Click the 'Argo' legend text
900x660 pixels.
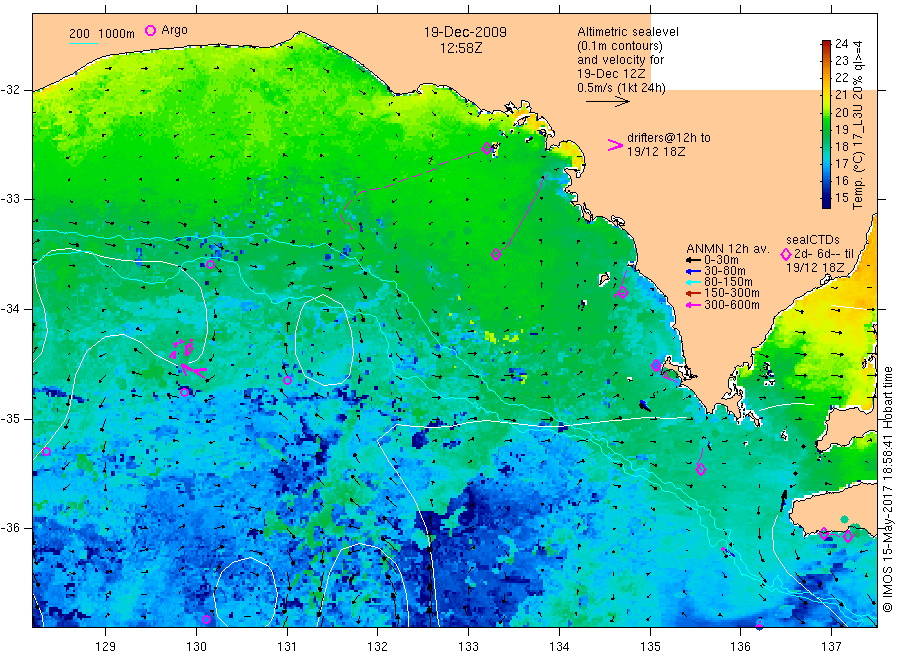174,30
